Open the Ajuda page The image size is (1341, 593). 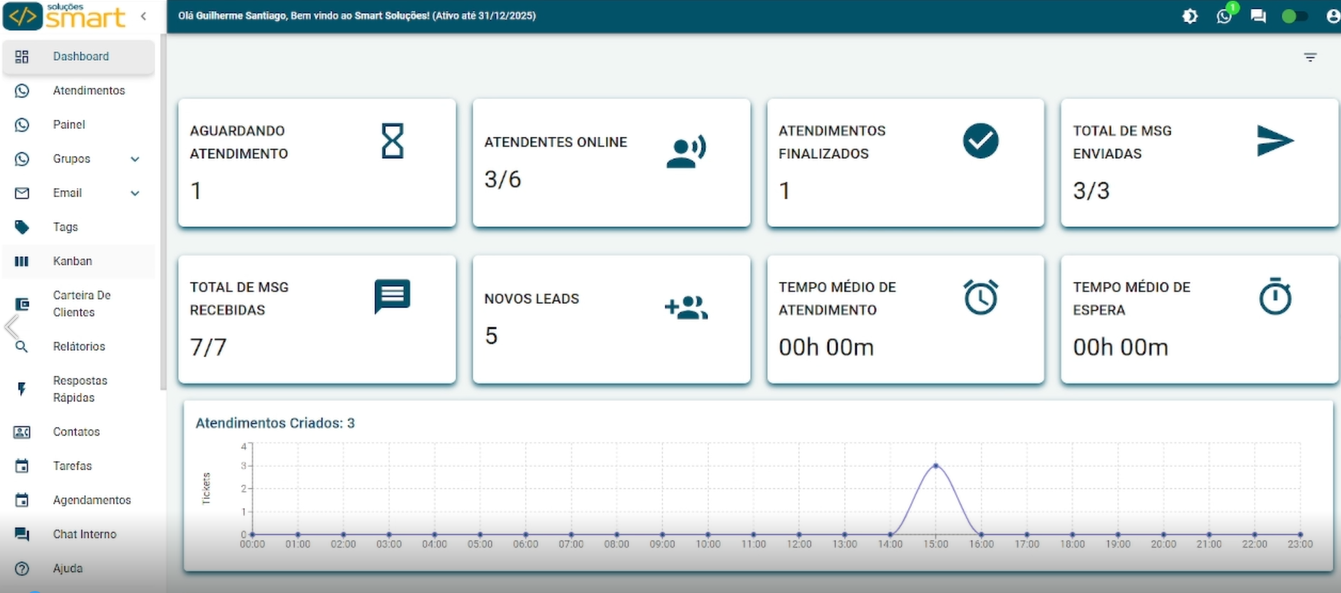(x=78, y=568)
